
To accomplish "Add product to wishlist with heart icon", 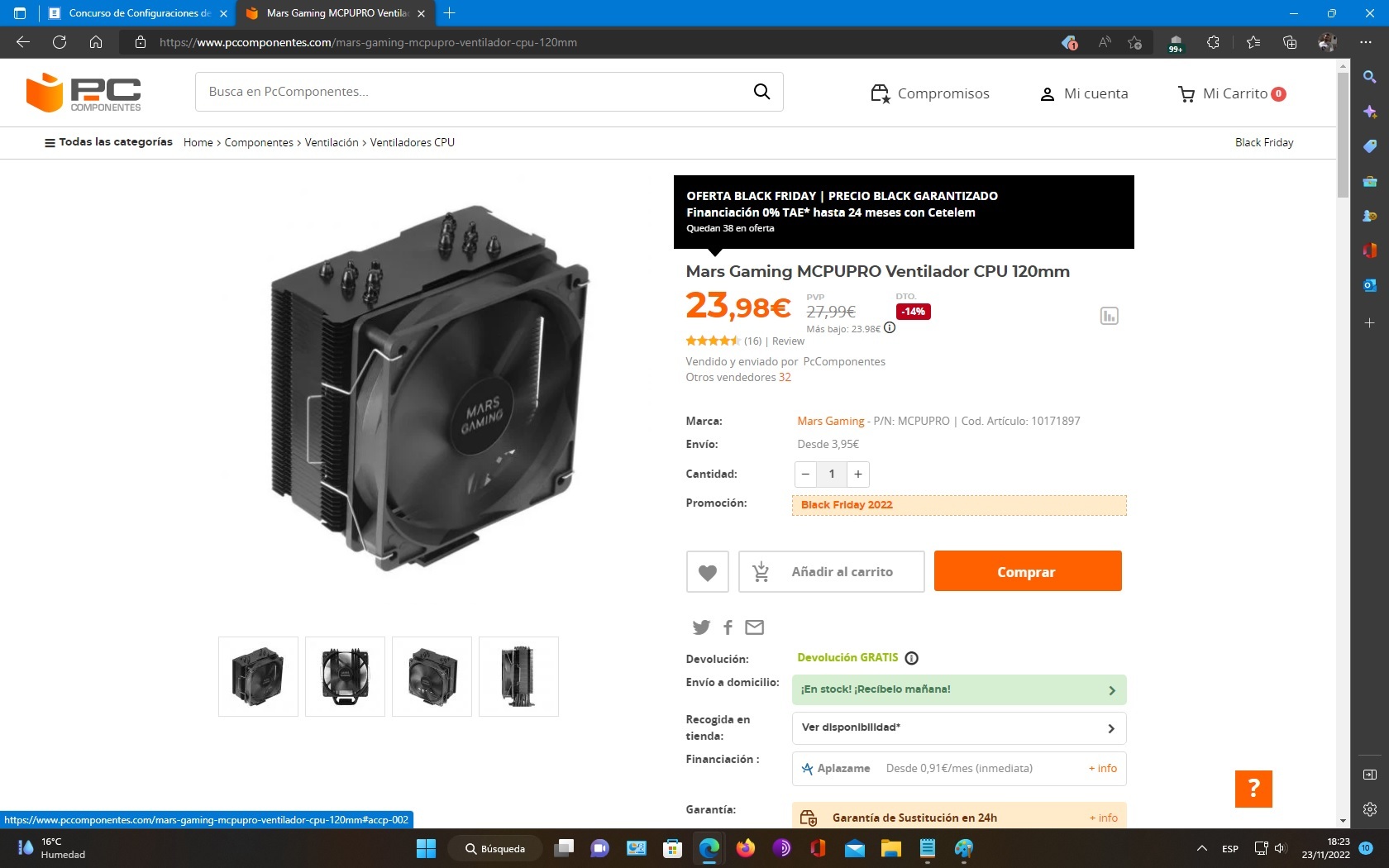I will tap(707, 572).
